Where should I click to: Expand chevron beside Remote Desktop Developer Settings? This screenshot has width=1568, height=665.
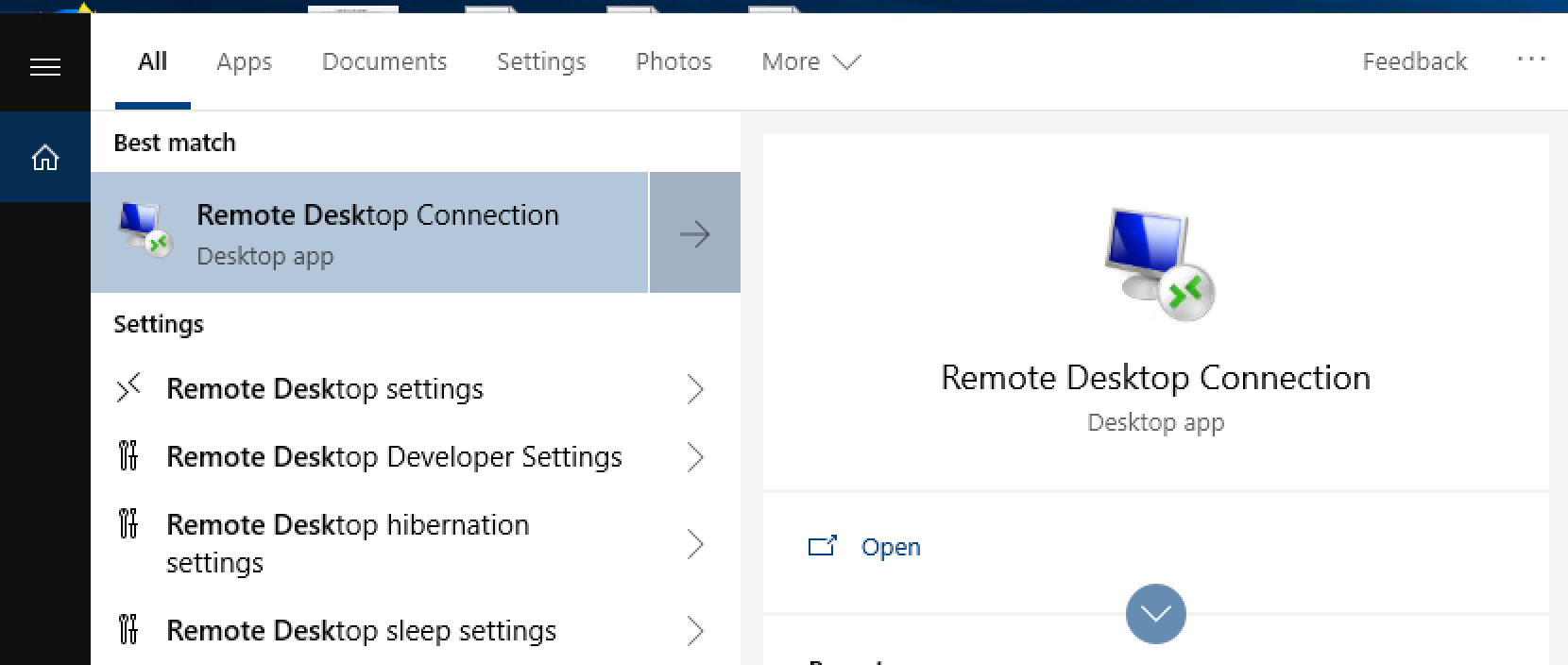click(695, 457)
